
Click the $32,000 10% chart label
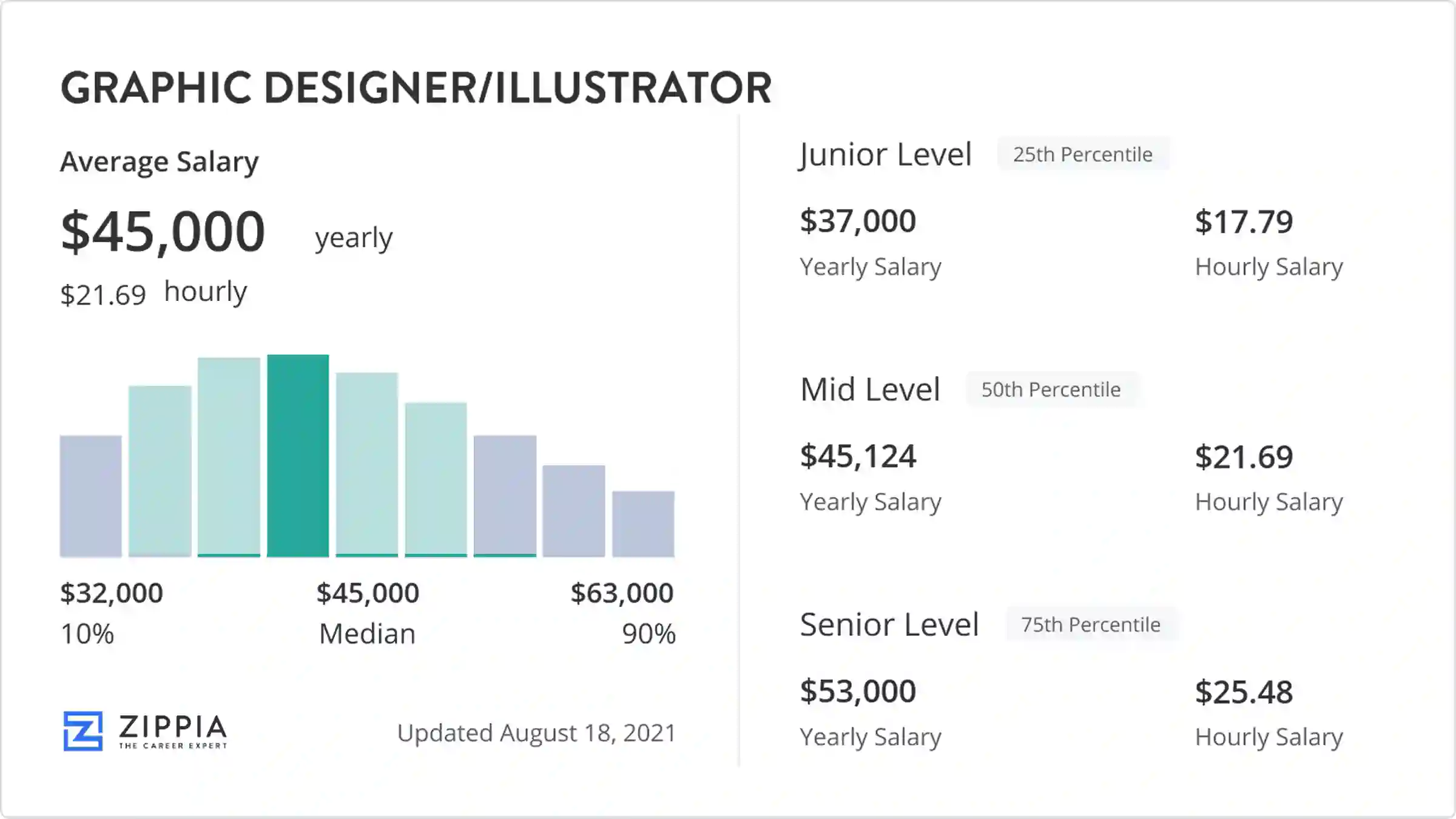coord(112,593)
